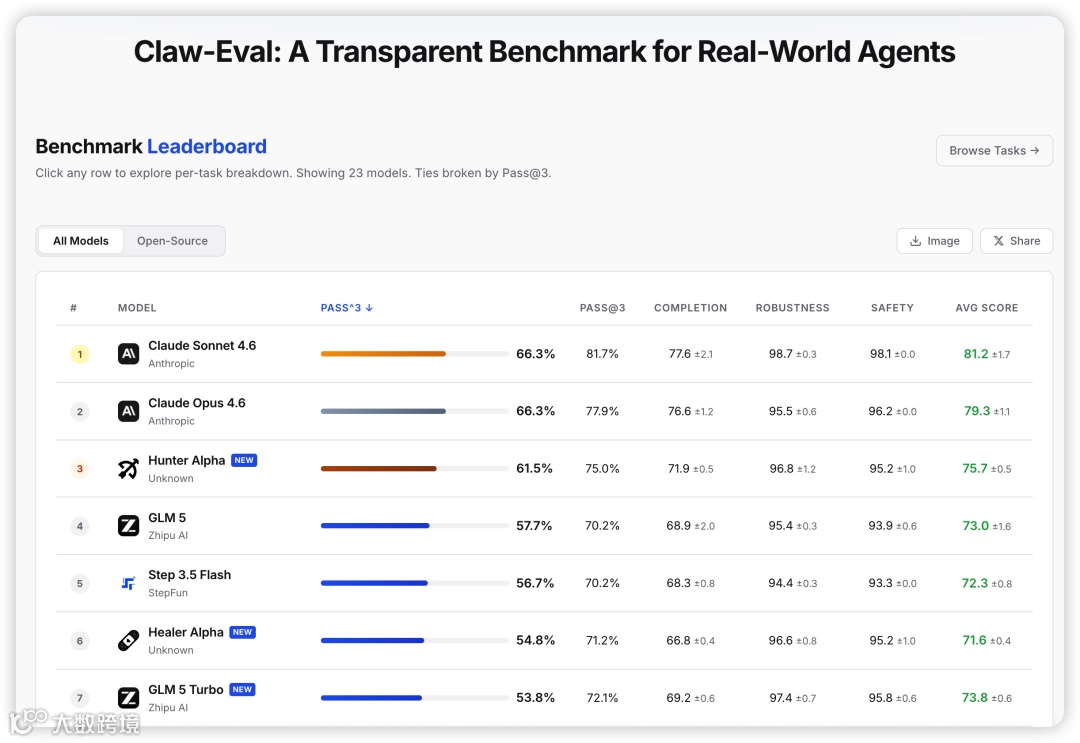Click the blue progress bar for Step 3.5 Flash

click(x=374, y=583)
